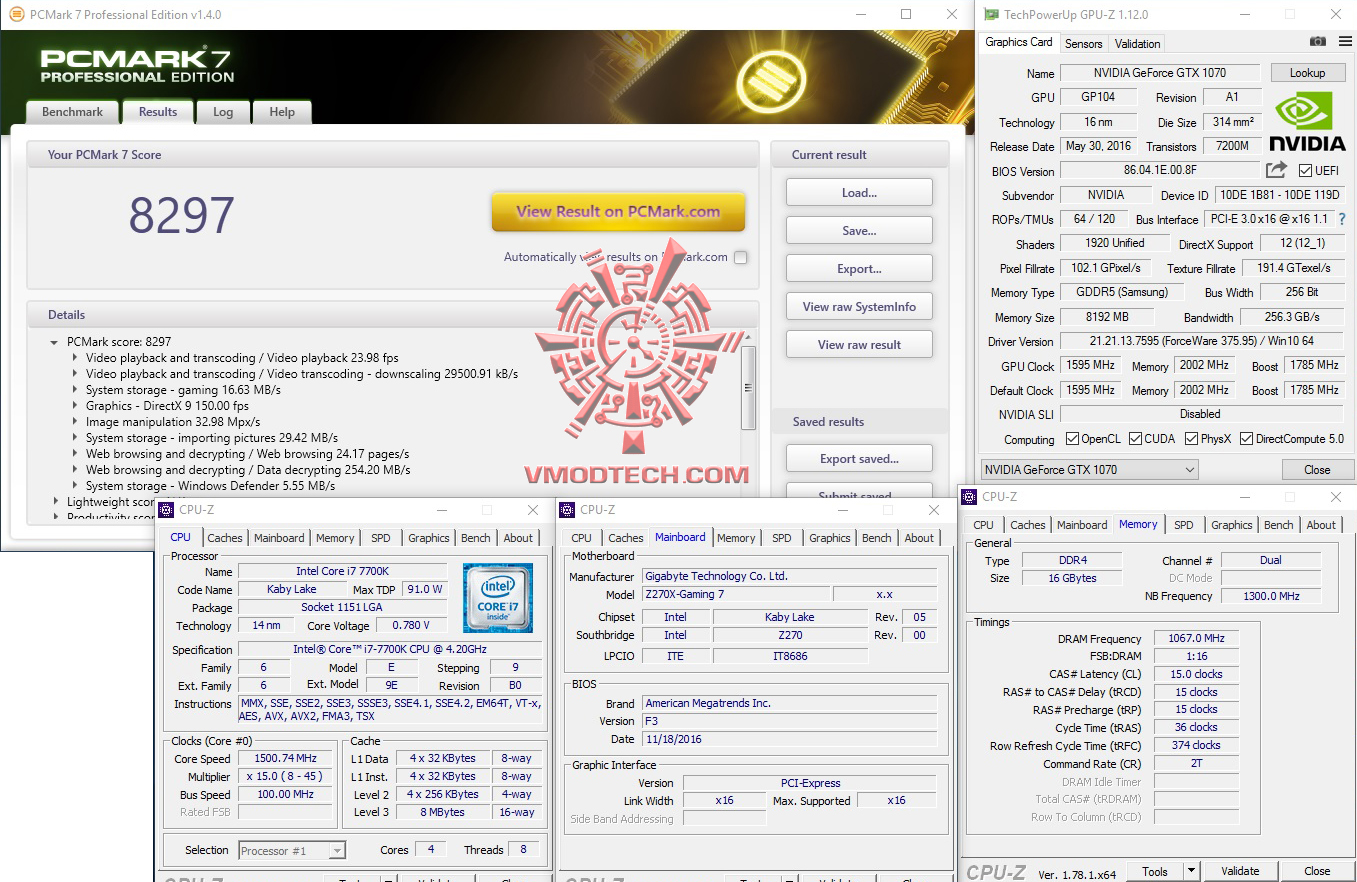Open Caches tab in CPU-Z processor window
This screenshot has width=1357, height=882.
point(225,538)
